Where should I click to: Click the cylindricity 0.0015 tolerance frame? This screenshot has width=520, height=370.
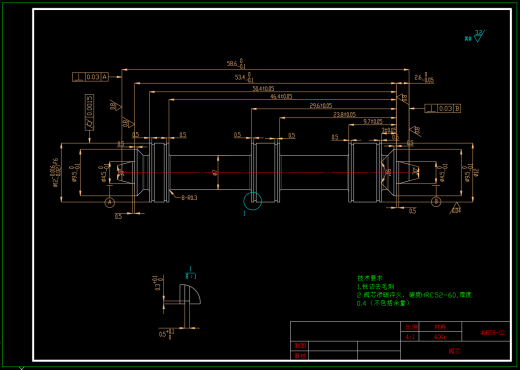tap(89, 112)
